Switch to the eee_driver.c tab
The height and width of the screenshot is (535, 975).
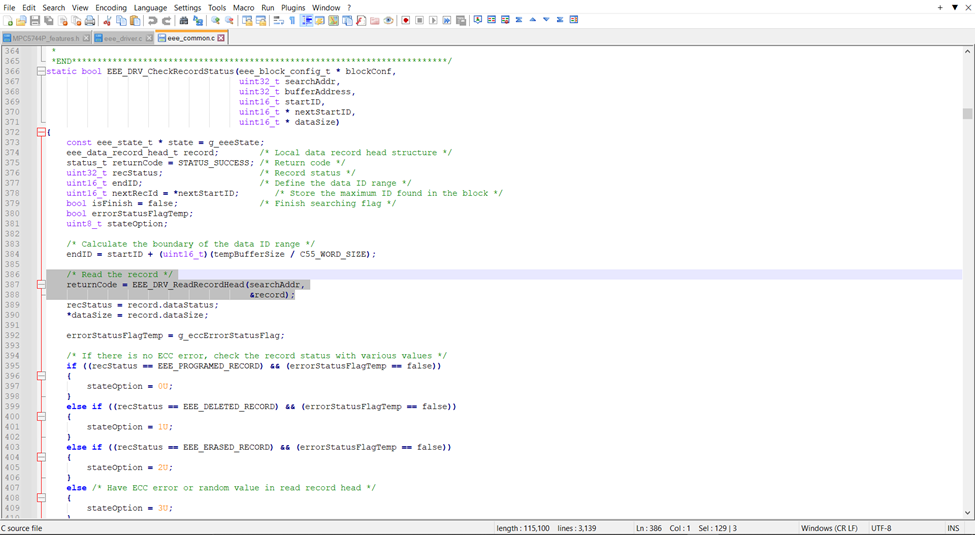tap(122, 39)
